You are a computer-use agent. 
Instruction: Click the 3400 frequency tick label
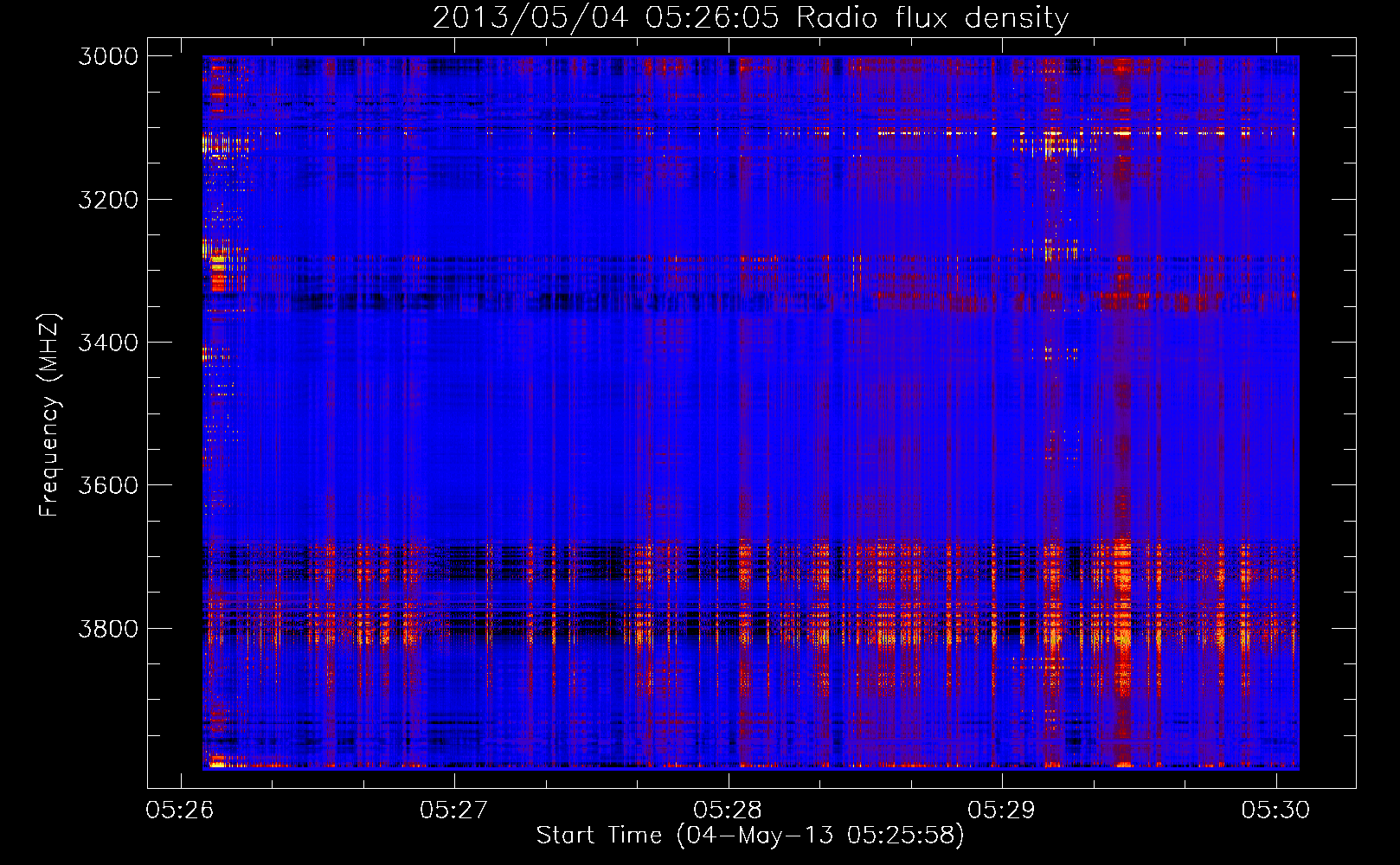click(x=108, y=343)
